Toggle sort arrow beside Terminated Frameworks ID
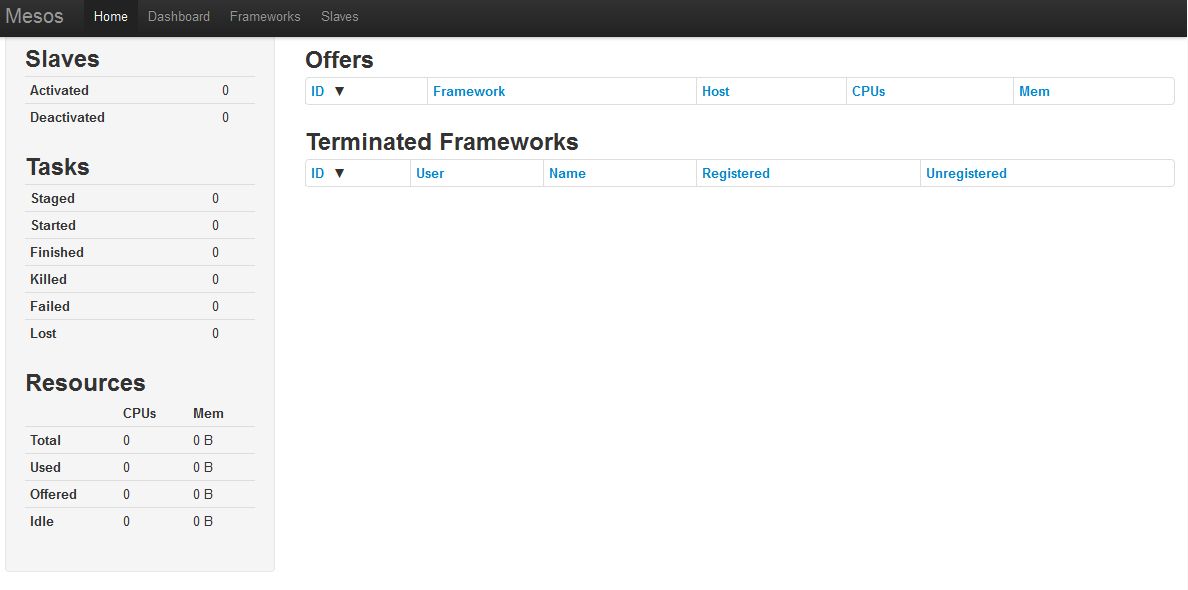 (x=339, y=173)
